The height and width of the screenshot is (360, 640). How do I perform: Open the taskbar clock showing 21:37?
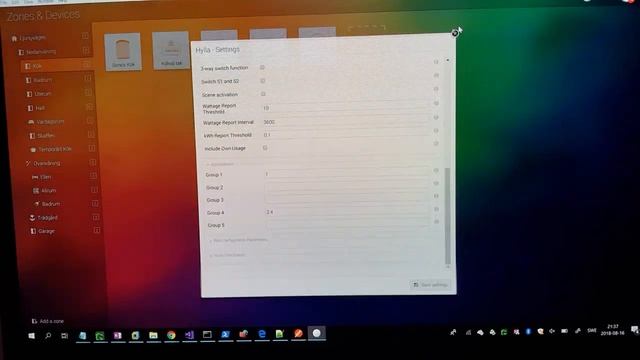pos(612,330)
